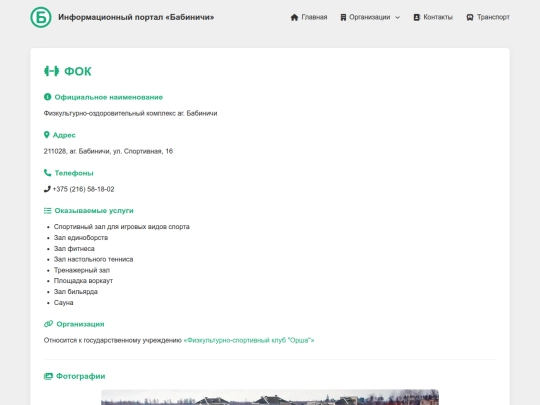The height and width of the screenshot is (405, 540).
Task: Click the chain link icon by Организация
Action: pos(49,324)
